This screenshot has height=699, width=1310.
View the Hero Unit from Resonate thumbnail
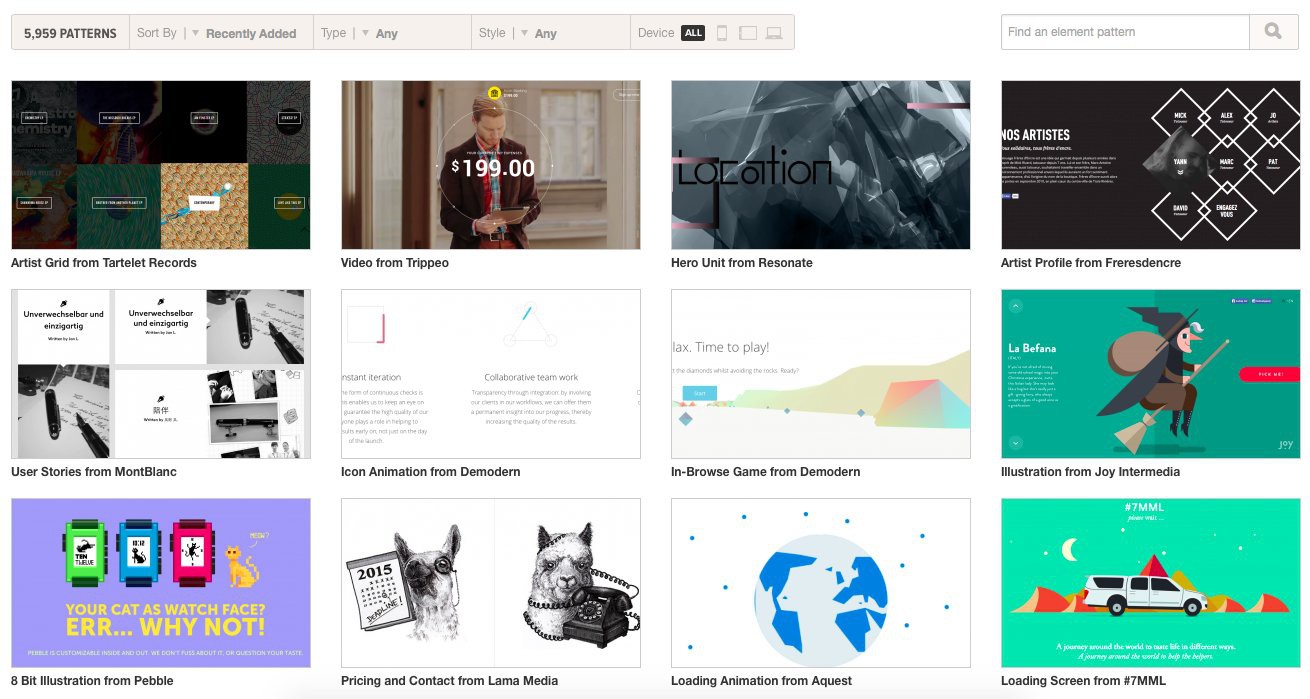(x=821, y=165)
